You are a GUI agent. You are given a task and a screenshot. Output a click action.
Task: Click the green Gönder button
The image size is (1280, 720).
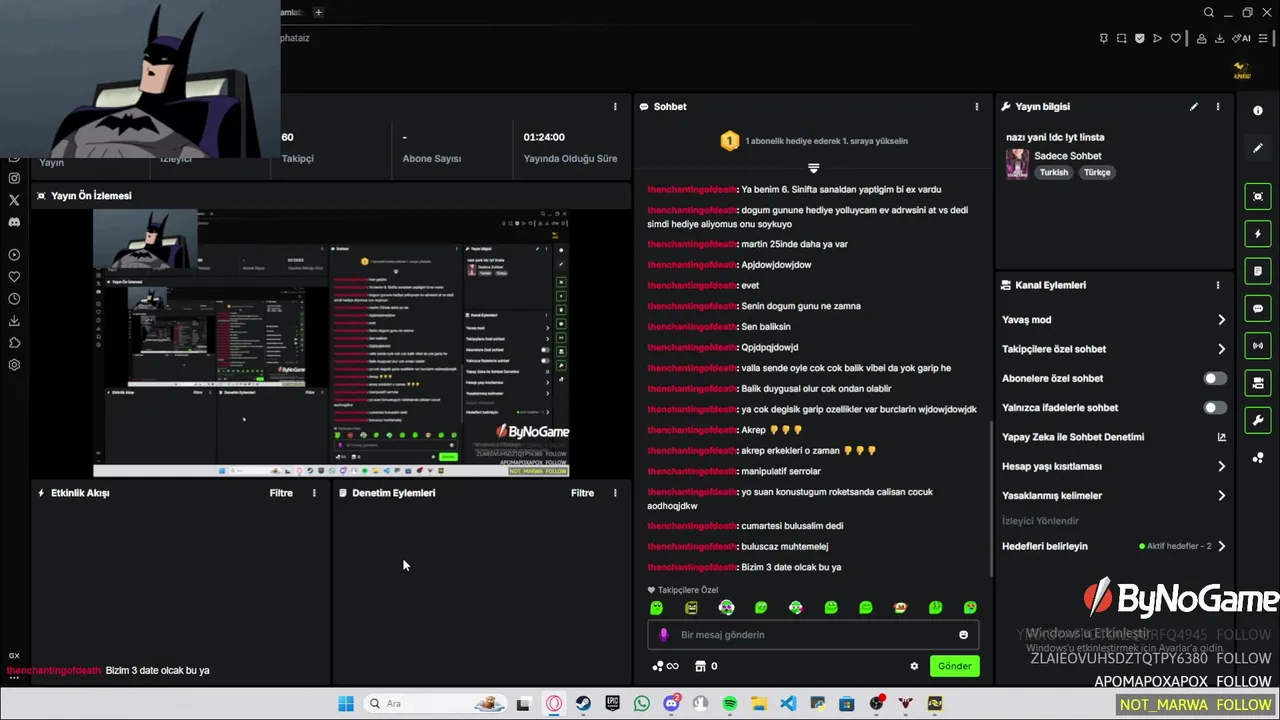tap(954, 666)
